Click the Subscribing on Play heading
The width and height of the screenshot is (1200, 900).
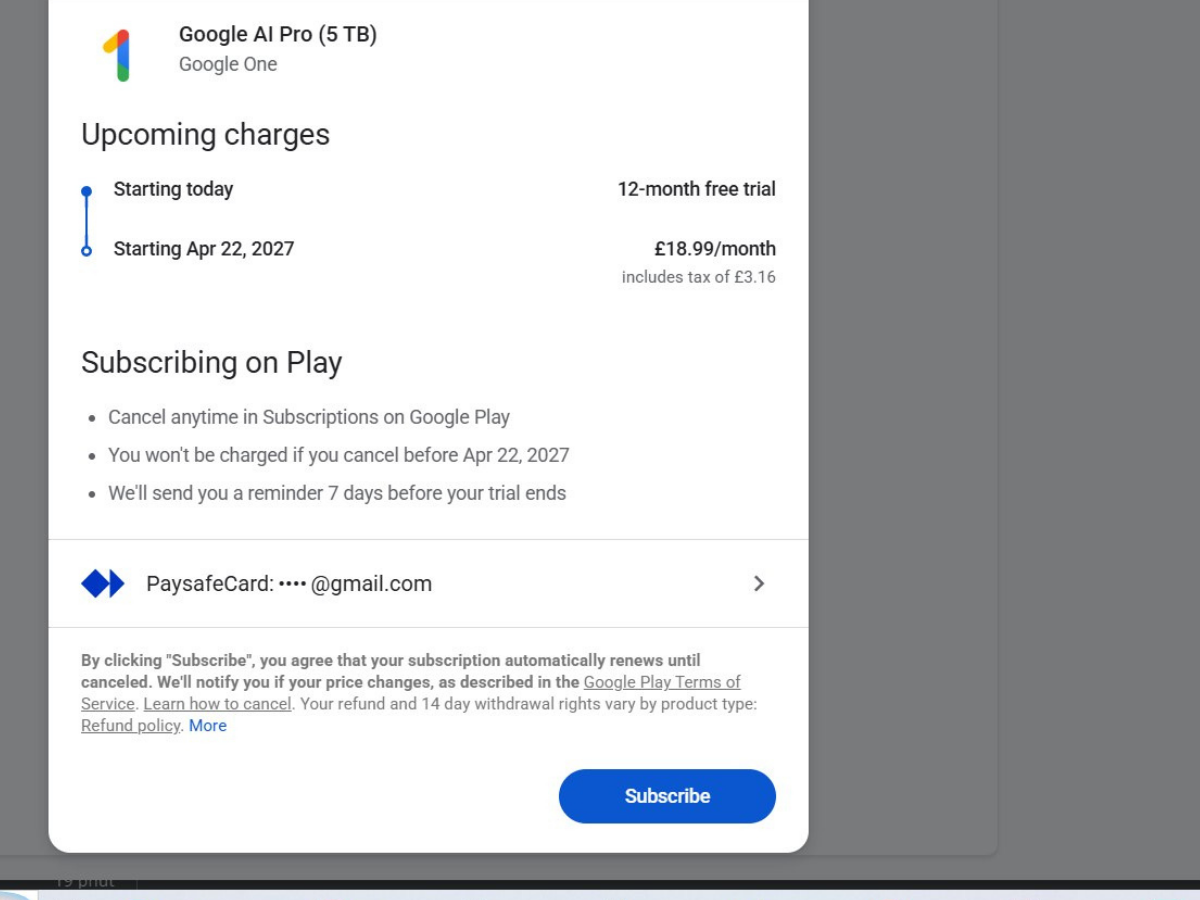[211, 362]
